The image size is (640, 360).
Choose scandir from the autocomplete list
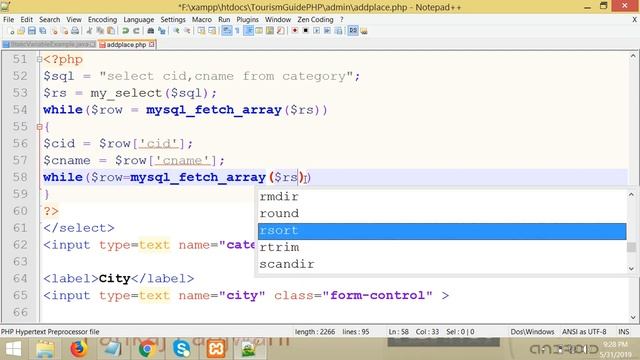point(442,264)
